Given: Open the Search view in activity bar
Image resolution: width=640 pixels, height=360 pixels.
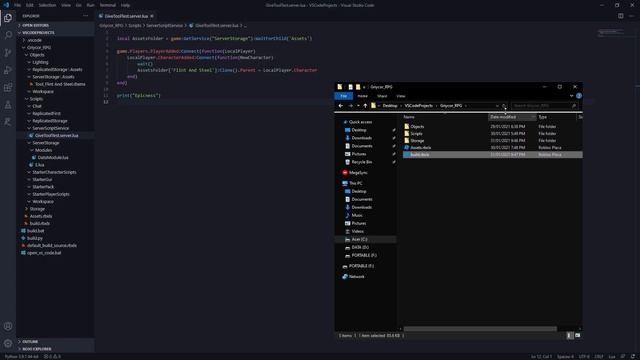Looking at the screenshot, I should 8,35.
